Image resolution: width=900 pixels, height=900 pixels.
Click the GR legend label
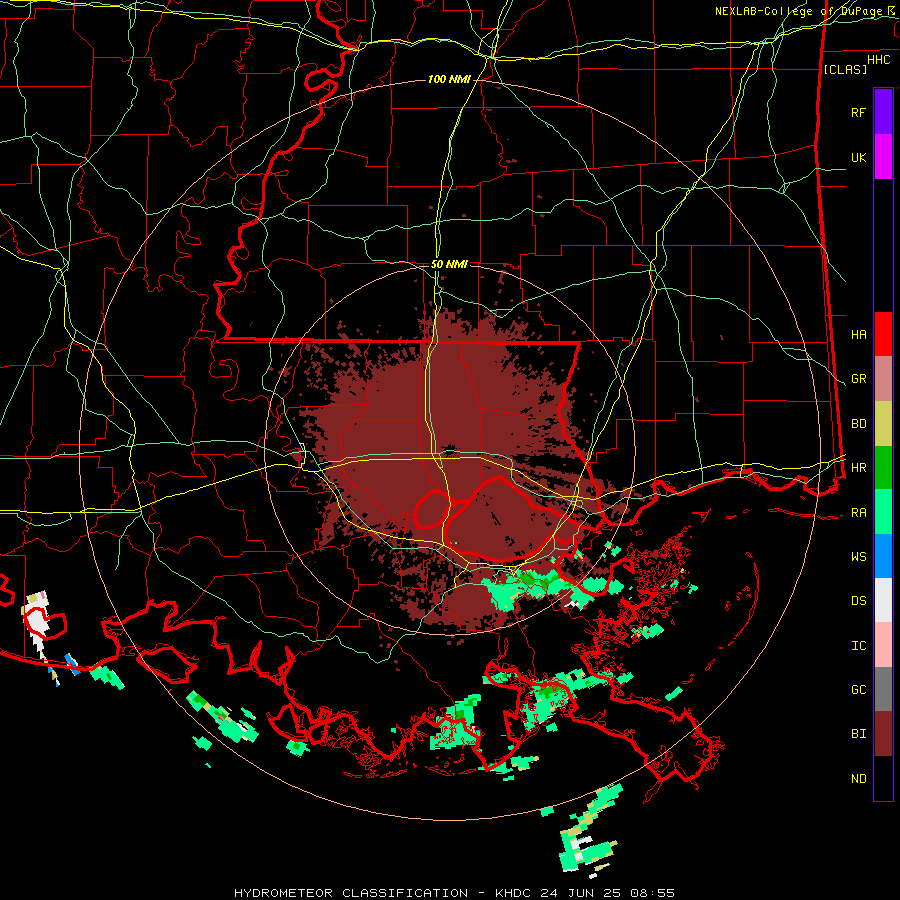pyautogui.click(x=859, y=379)
